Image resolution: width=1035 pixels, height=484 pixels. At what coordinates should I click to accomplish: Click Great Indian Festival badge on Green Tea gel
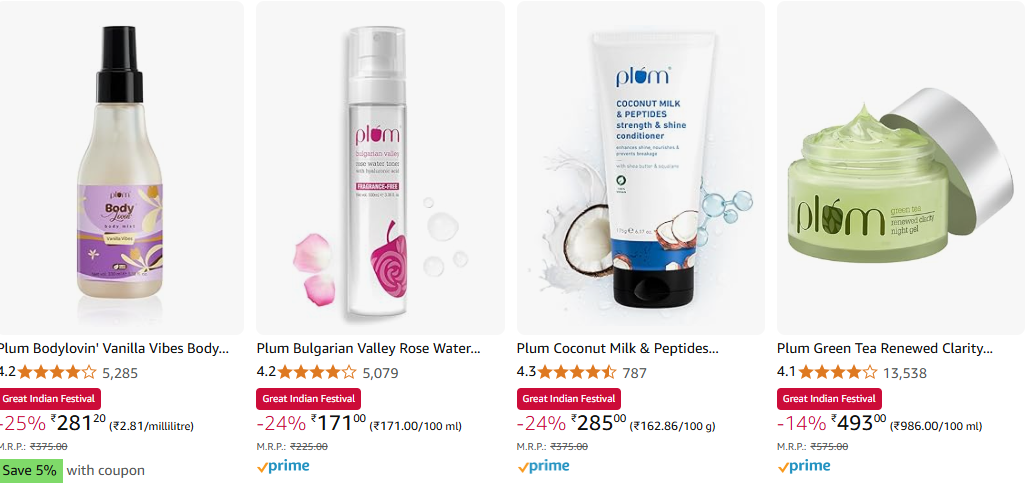(x=829, y=399)
